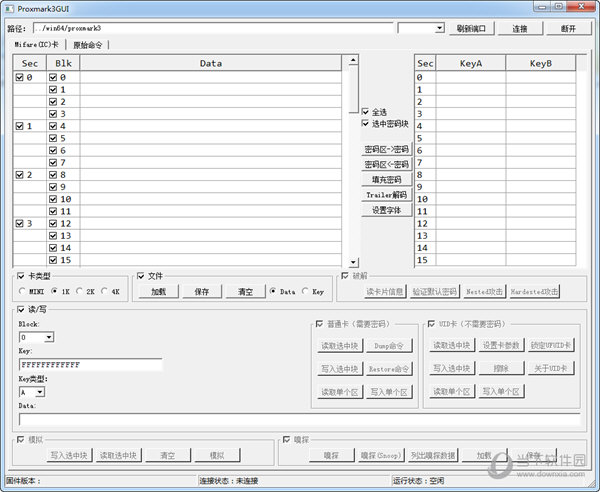Click the Data input field in 读/写
600x492 pixels.
pos(300,420)
